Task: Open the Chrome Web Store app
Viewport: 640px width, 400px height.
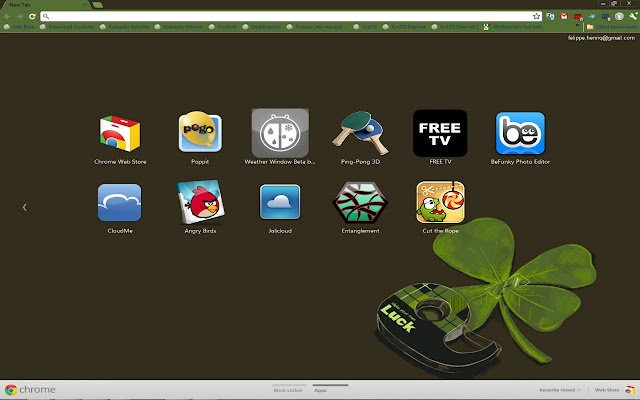Action: click(120, 134)
